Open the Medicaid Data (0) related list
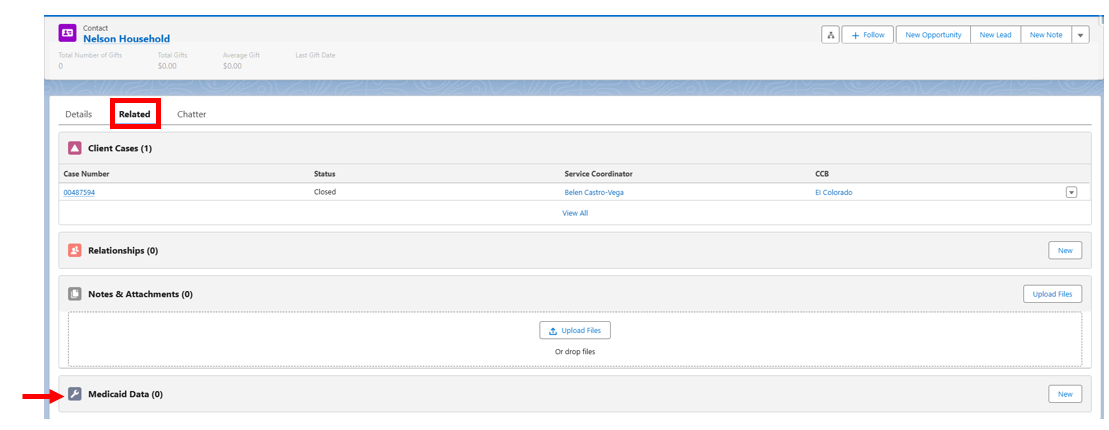This screenshot has width=1109, height=430. 125,394
